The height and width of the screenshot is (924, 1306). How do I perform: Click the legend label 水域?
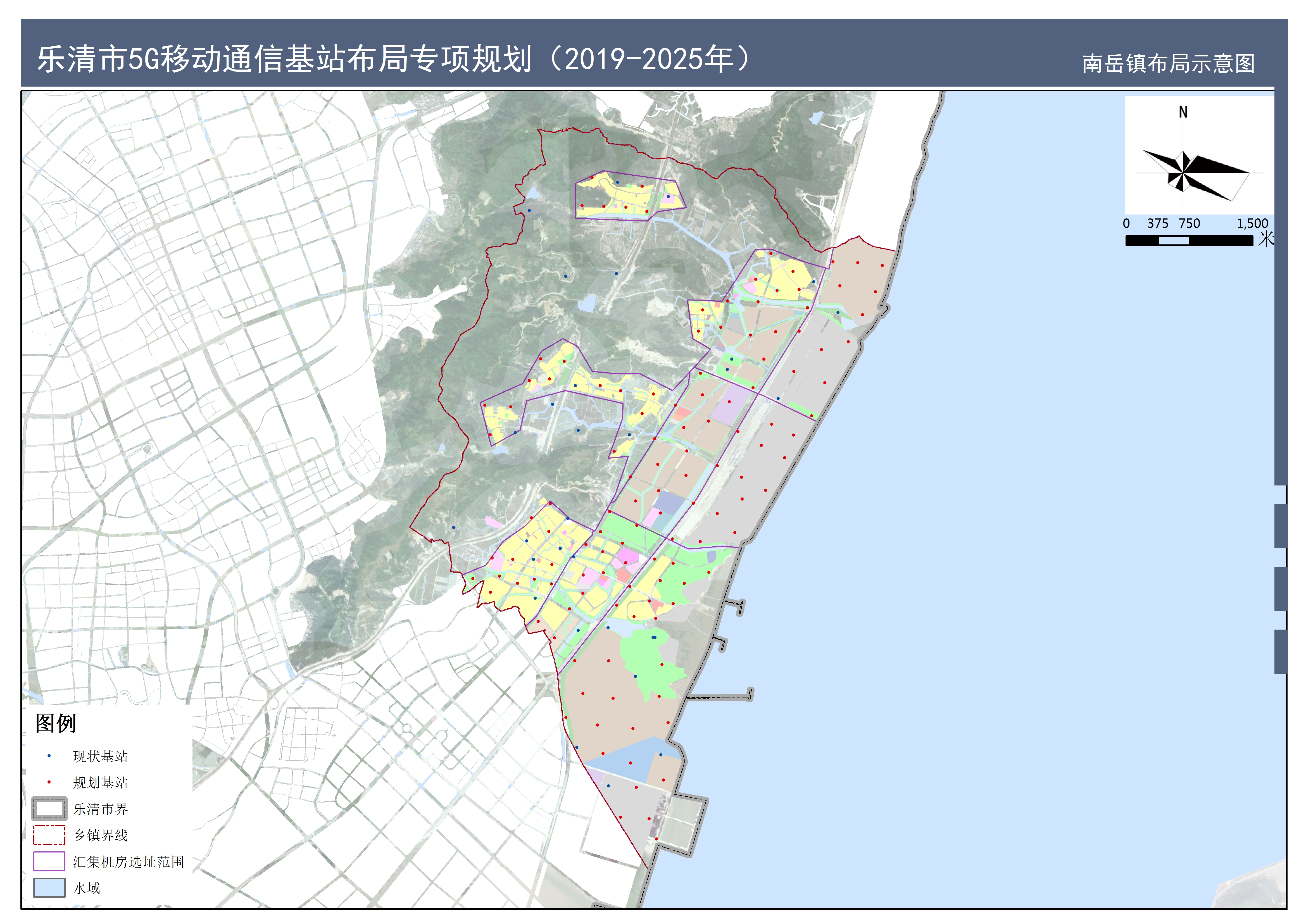point(87,888)
